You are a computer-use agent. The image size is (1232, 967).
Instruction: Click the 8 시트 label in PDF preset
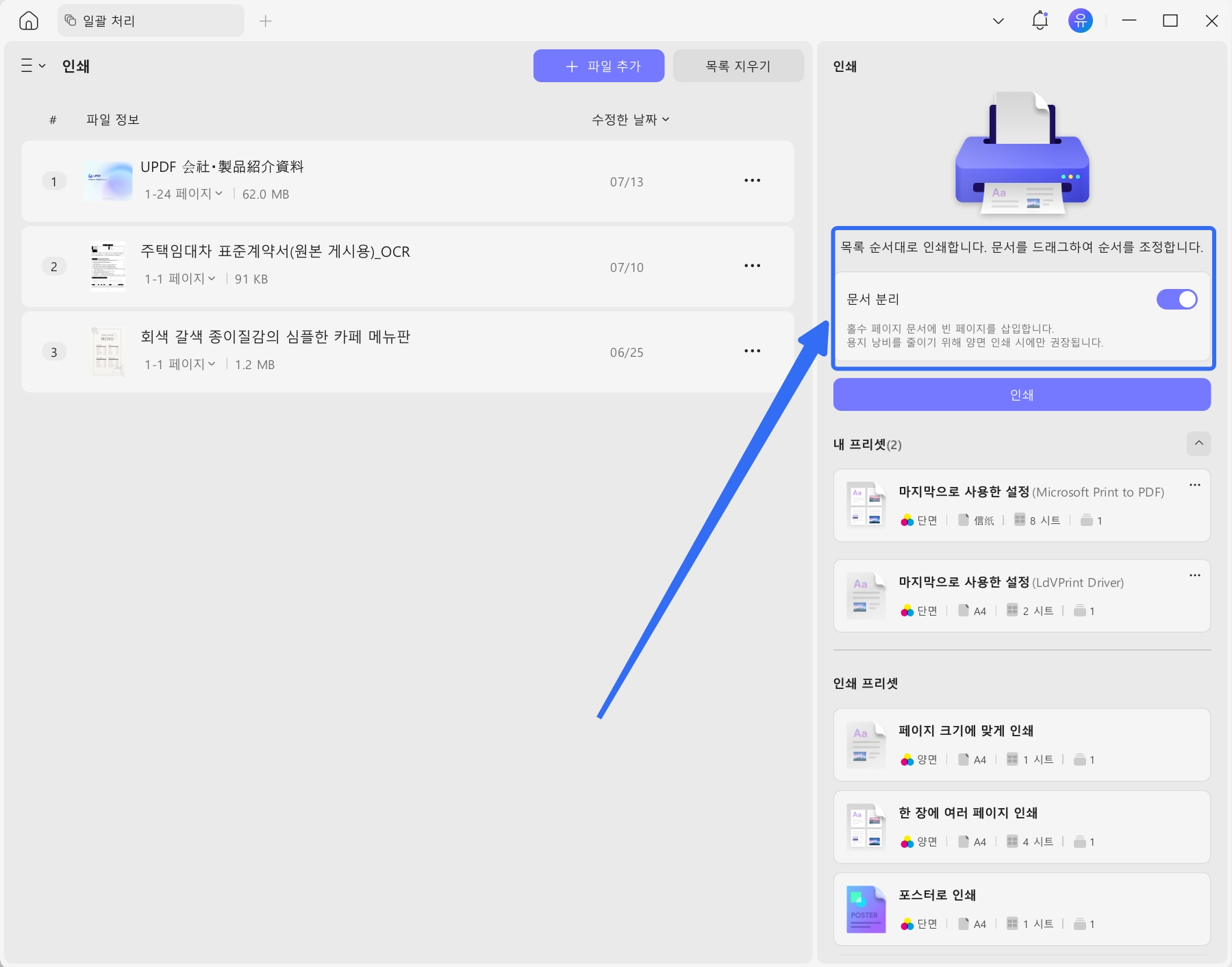(x=1045, y=520)
